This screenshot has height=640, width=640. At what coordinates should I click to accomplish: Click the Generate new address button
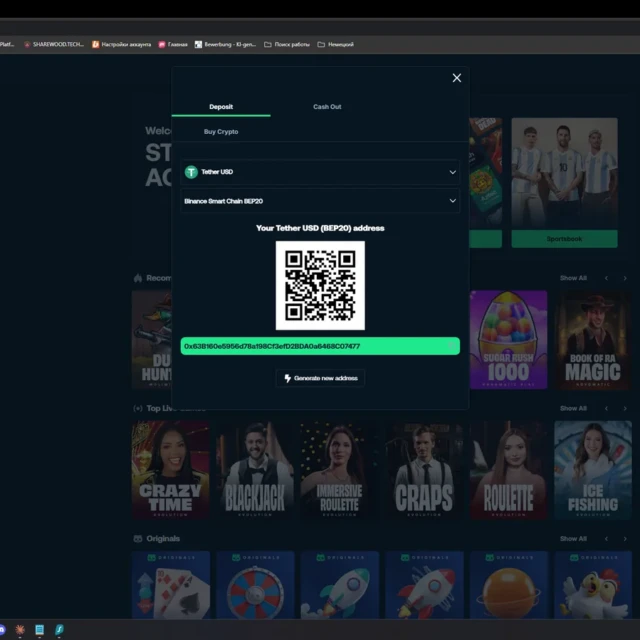pos(320,378)
